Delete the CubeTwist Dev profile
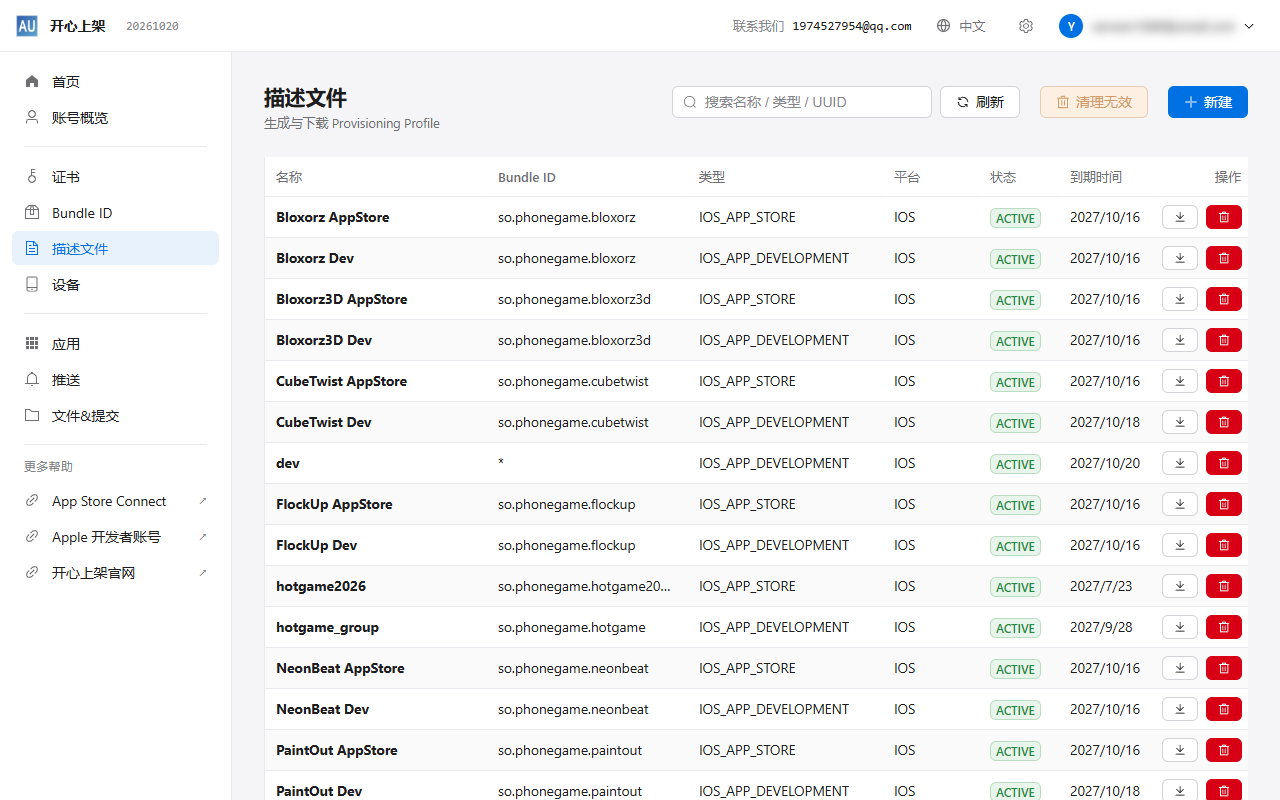1280x800 pixels. pos(1224,422)
